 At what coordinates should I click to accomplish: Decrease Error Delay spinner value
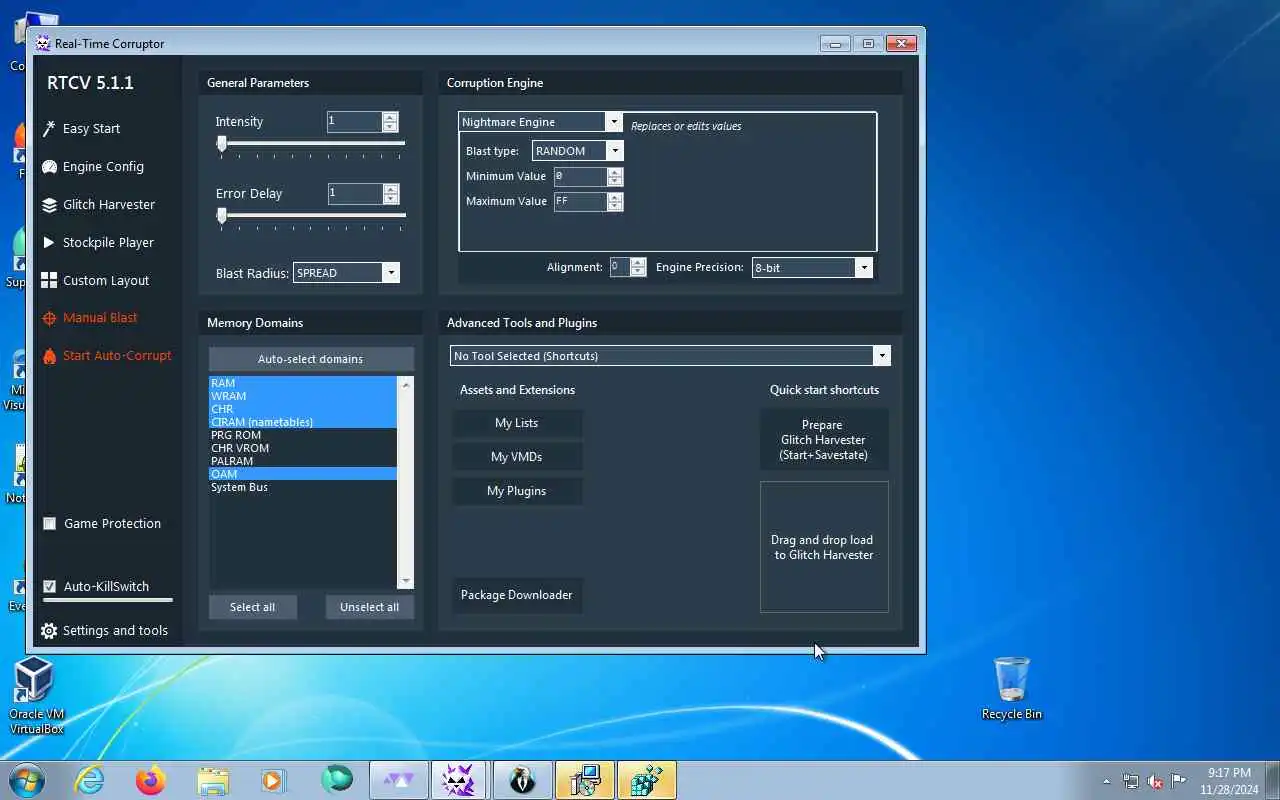click(390, 198)
